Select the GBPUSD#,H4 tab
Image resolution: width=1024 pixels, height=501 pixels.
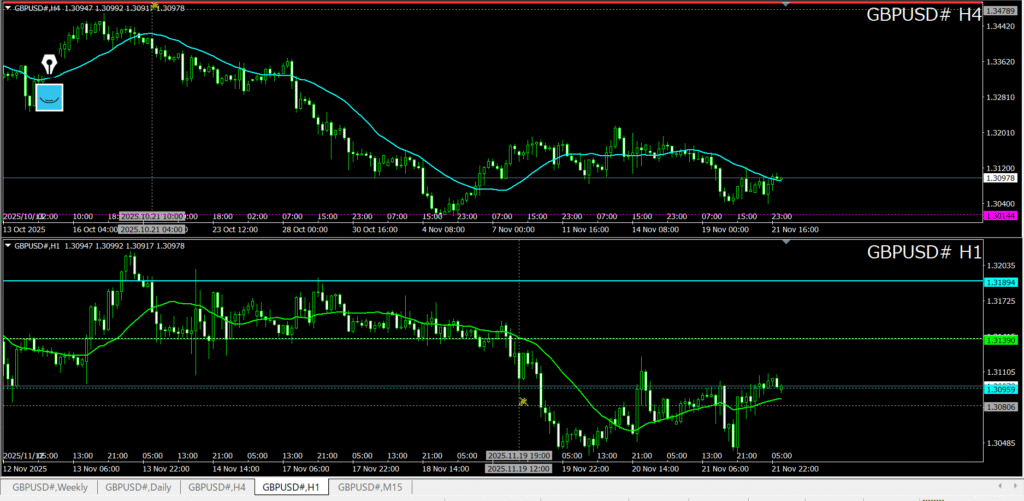[x=216, y=487]
